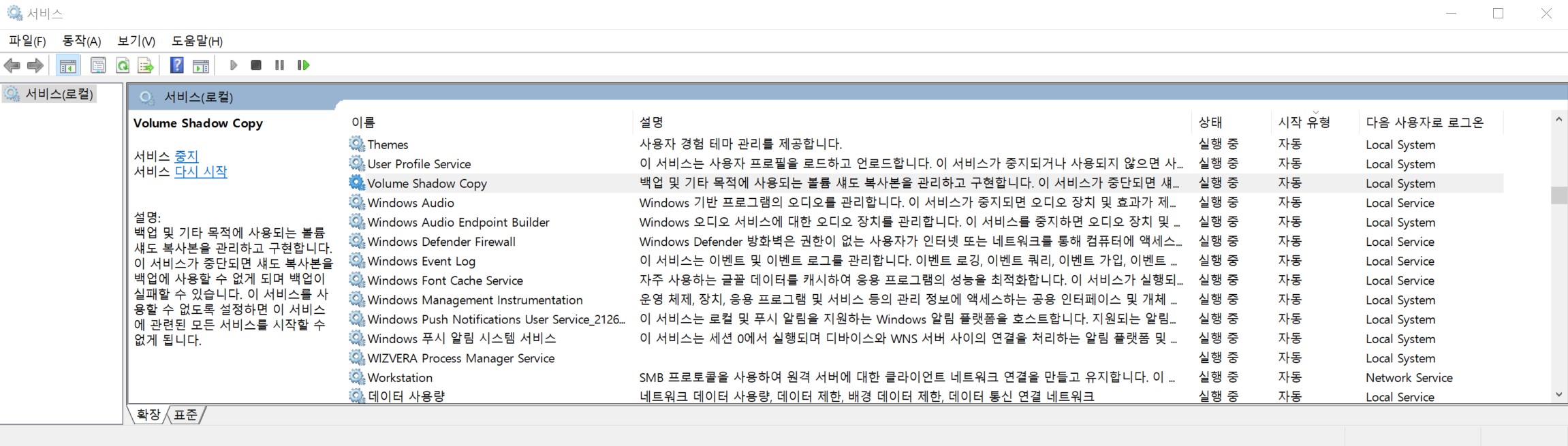Open Properties toolbar icon

coord(98,65)
